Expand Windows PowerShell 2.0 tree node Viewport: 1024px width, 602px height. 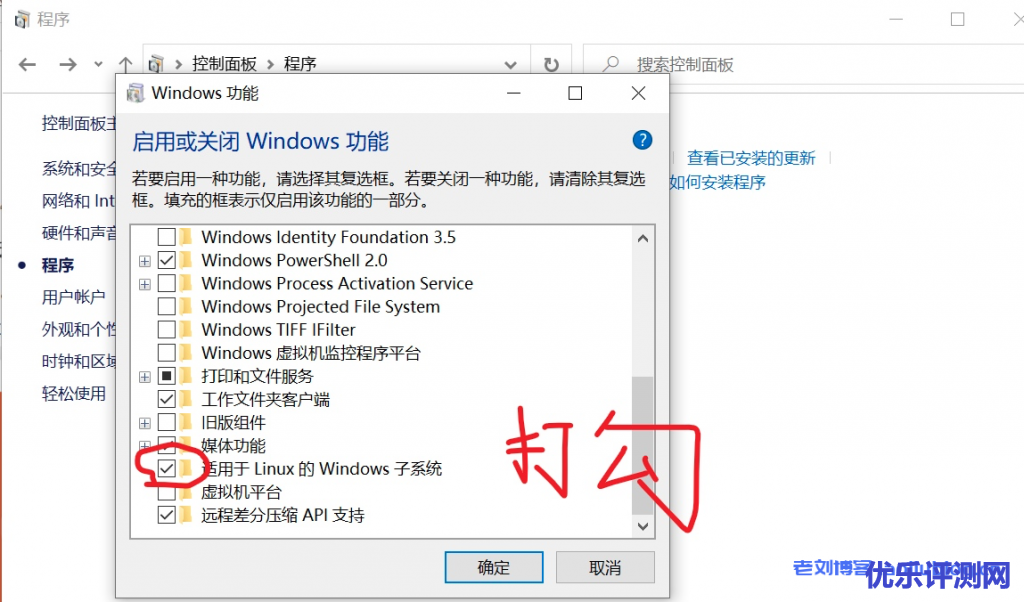[145, 261]
